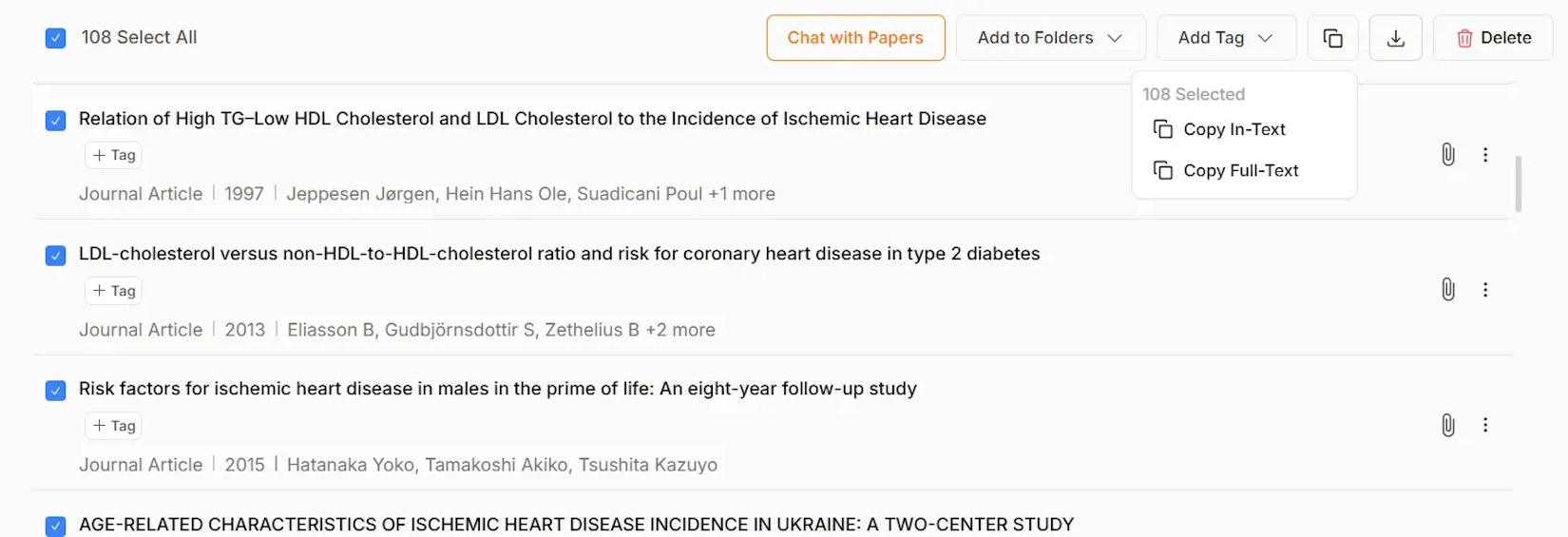This screenshot has height=537, width=1568.
Task: Expand the Add Tag dropdown
Action: 1225,38
